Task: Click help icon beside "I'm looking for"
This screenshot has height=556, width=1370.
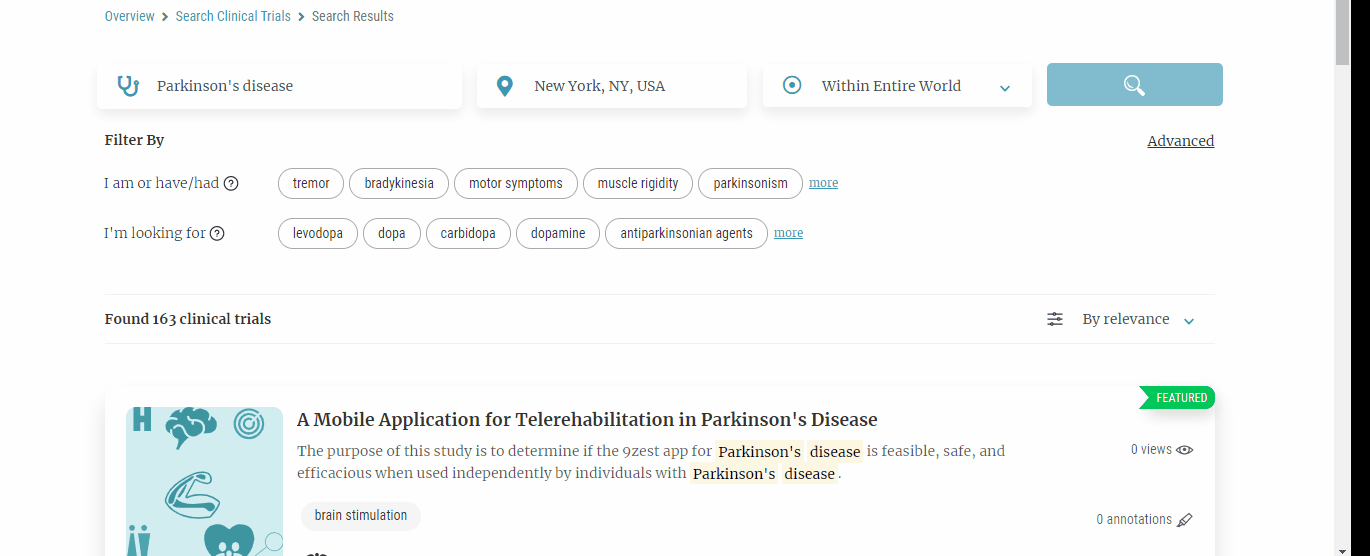Action: click(217, 233)
